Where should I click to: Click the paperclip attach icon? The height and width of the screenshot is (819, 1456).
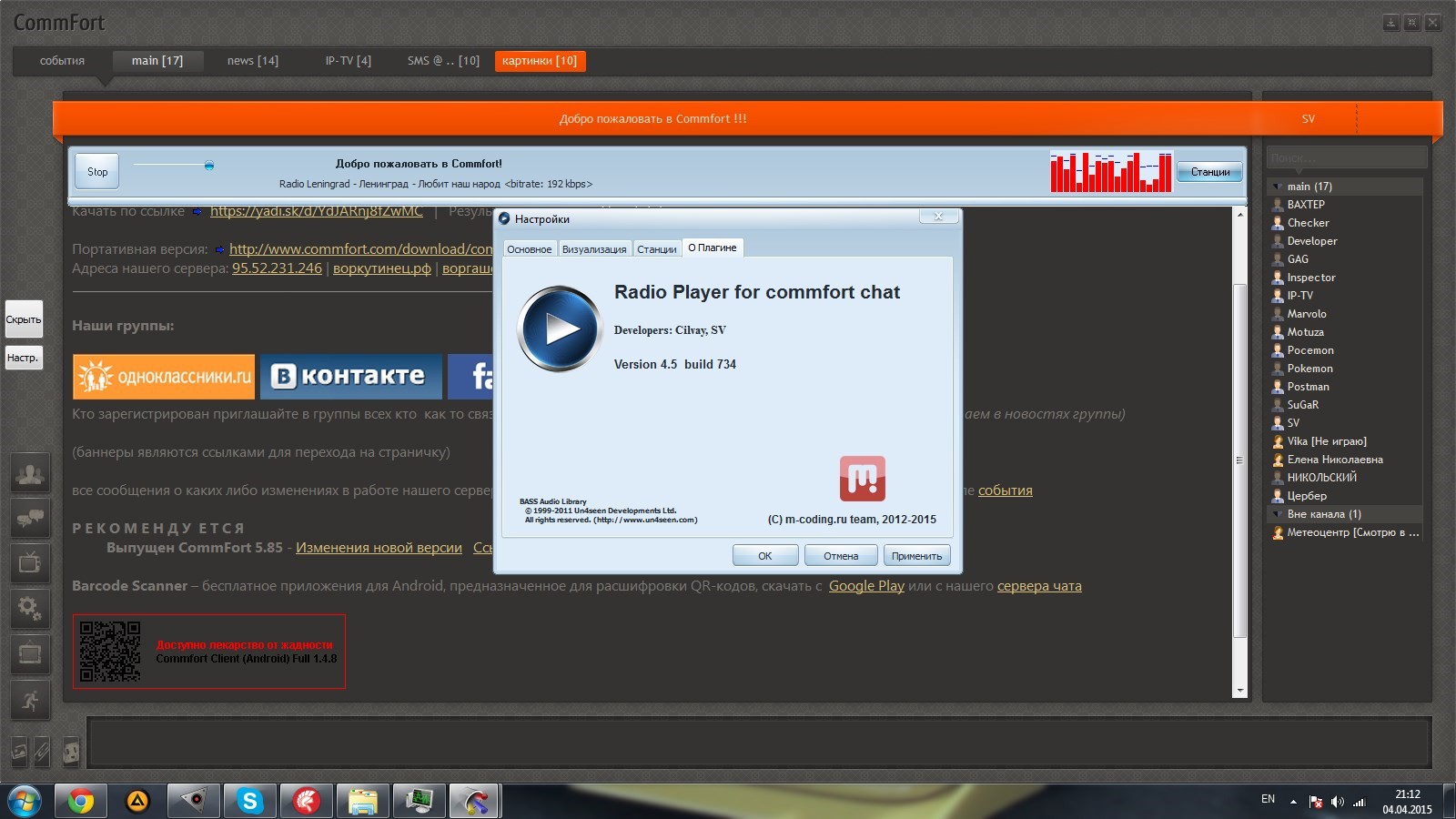(42, 752)
